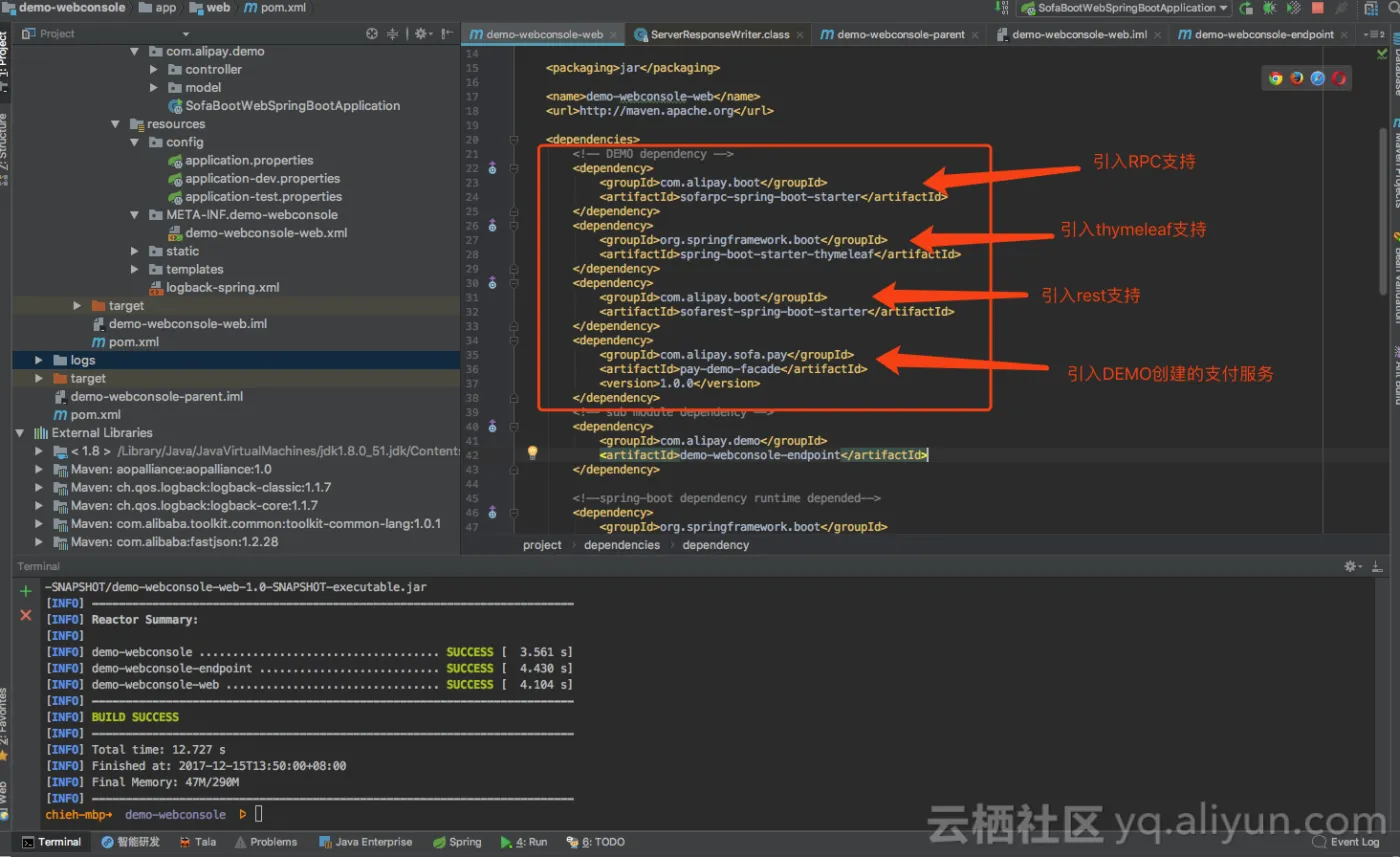Collapse the com.alipay.demo package

tap(135, 51)
